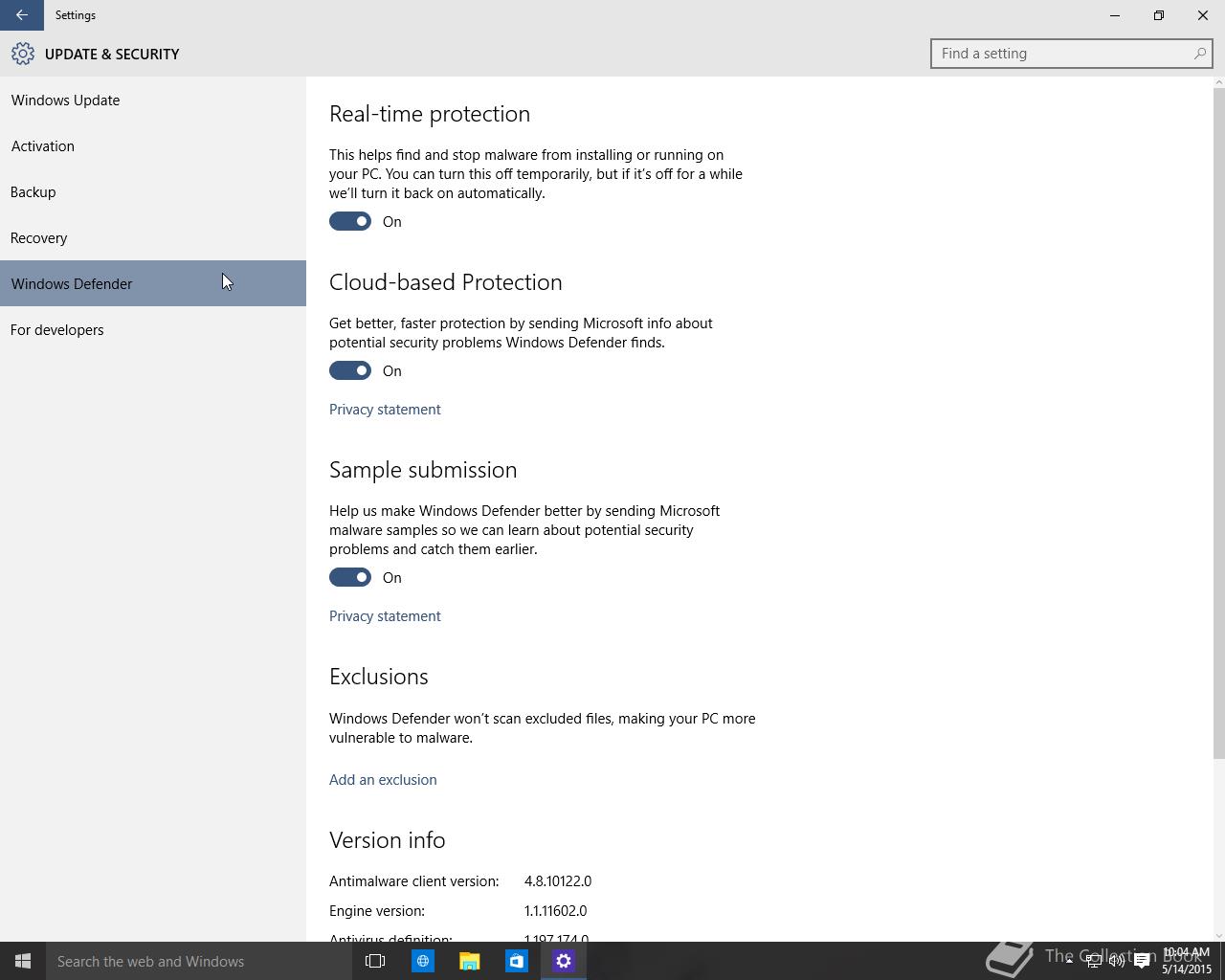Restore down the Settings window

tap(1159, 15)
